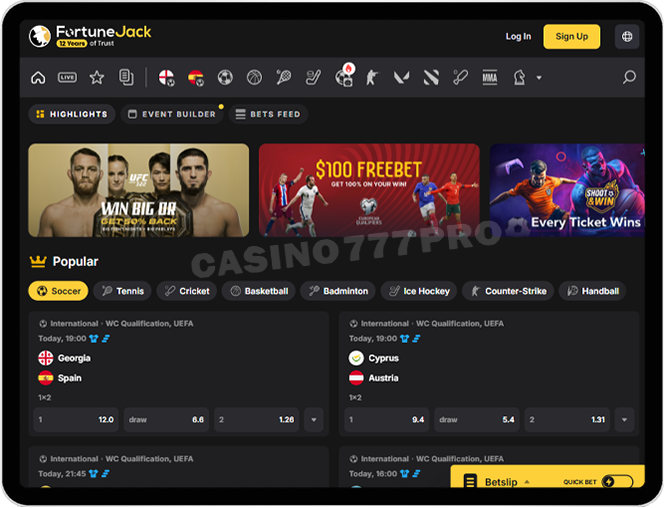Click the Cyprus team name
Image resolution: width=664 pixels, height=508 pixels.
384,358
